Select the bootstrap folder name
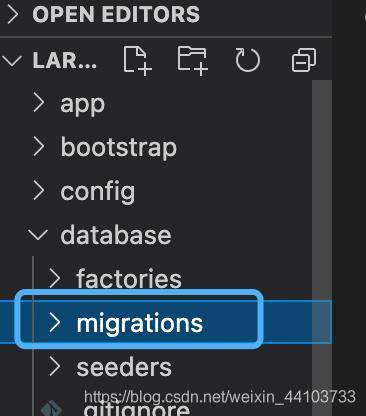This screenshot has width=366, height=416. tap(119, 147)
